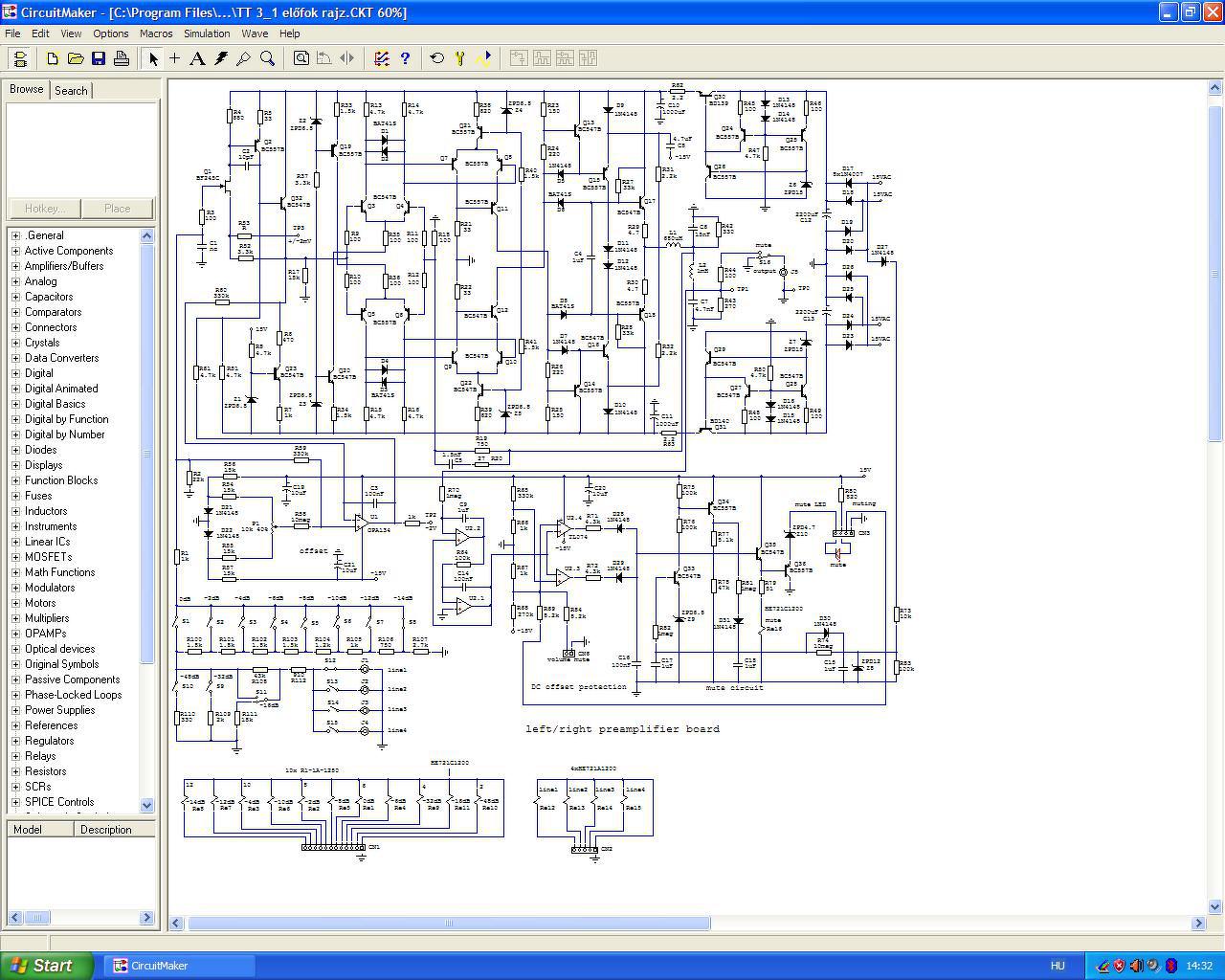Open the Options menu
The width and height of the screenshot is (1225, 980).
[x=111, y=33]
